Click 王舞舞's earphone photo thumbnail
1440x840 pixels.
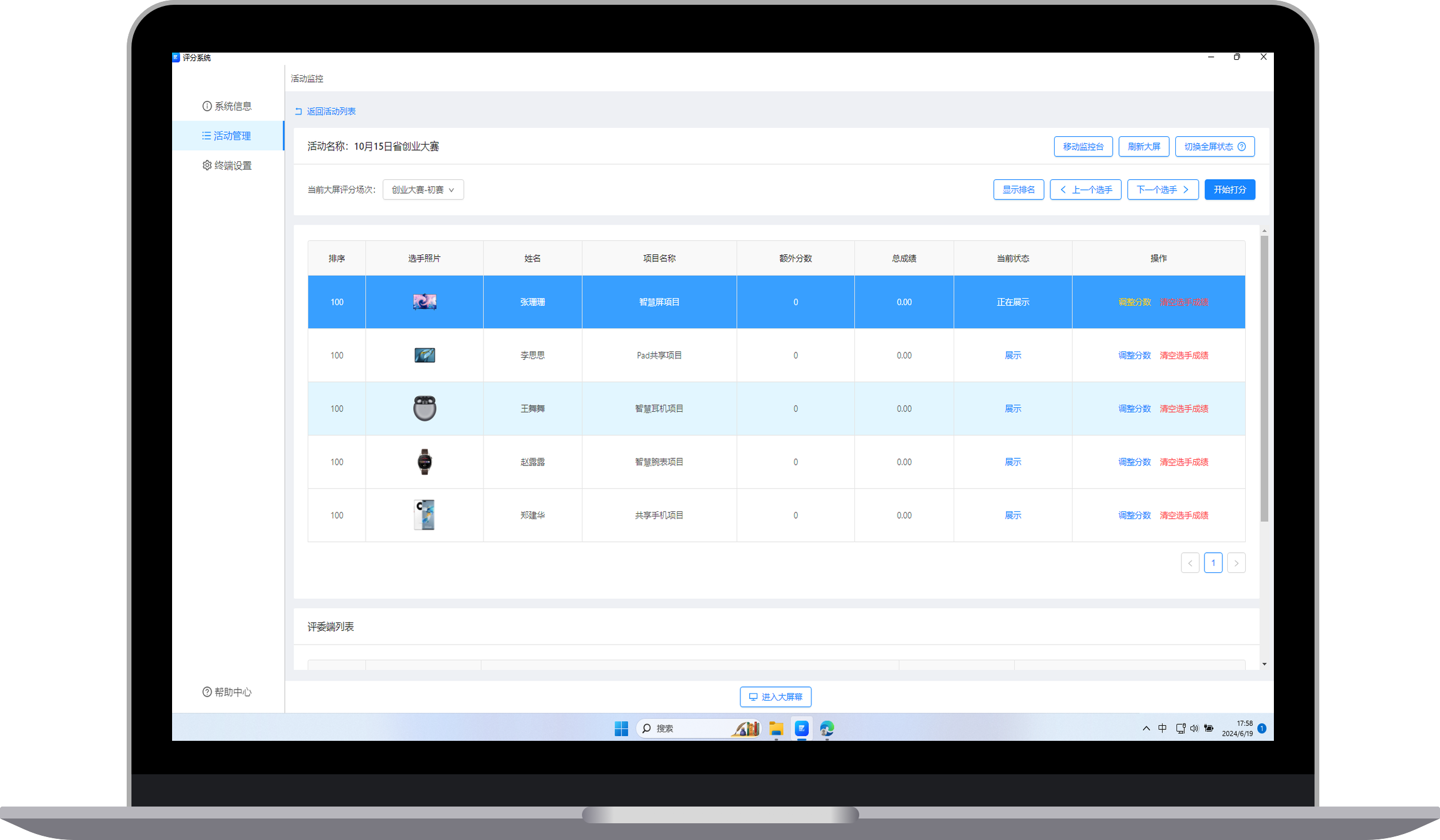(424, 409)
